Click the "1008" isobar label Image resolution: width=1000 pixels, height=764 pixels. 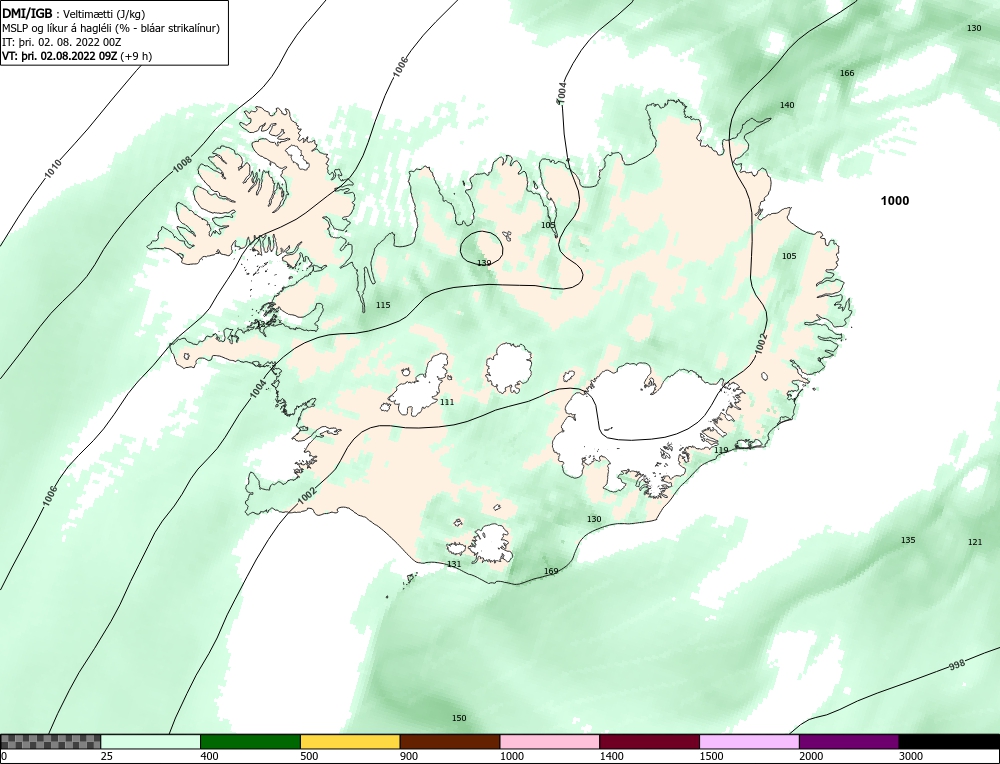pyautogui.click(x=182, y=165)
